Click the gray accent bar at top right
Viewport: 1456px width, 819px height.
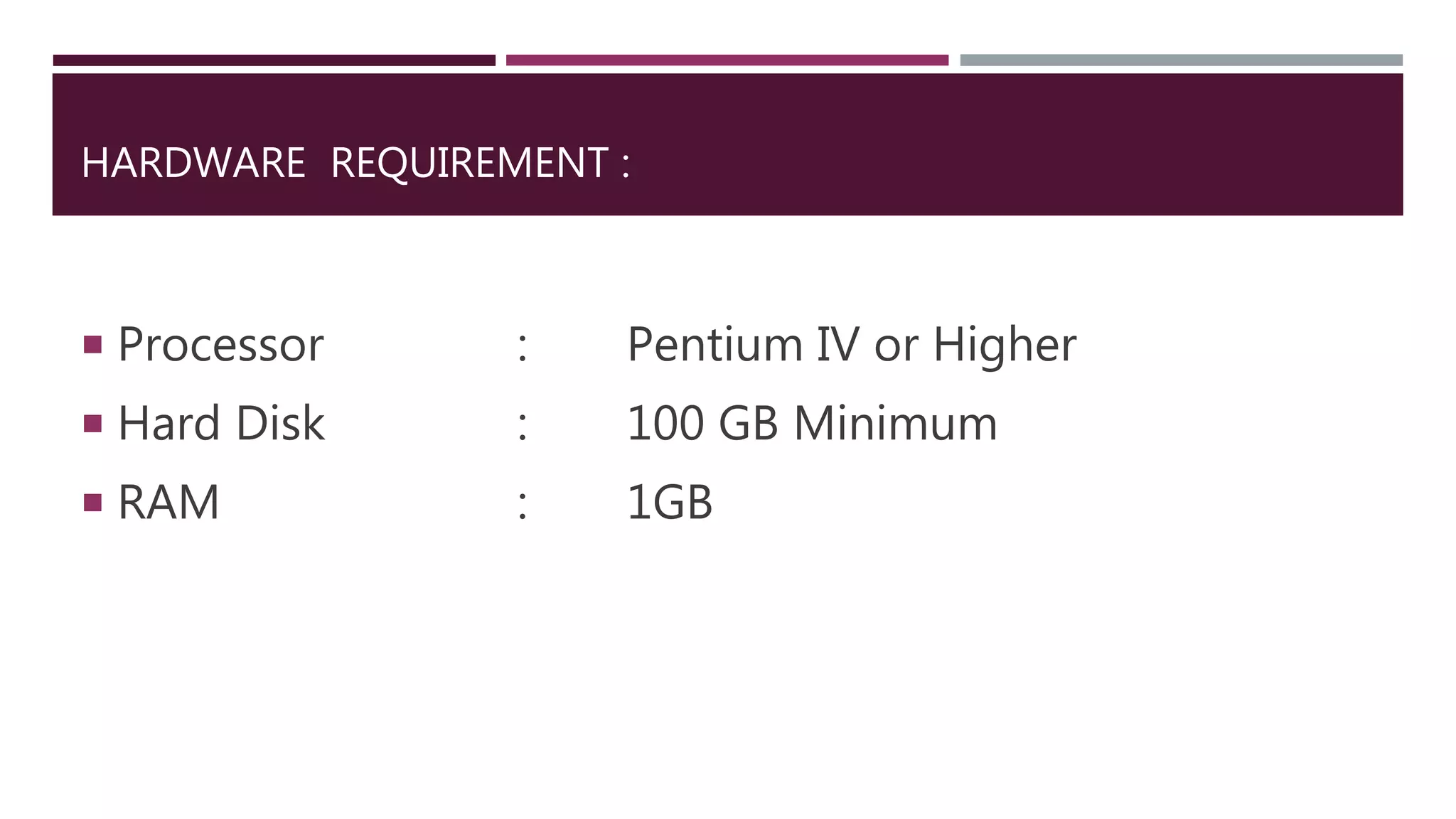tap(1182, 60)
